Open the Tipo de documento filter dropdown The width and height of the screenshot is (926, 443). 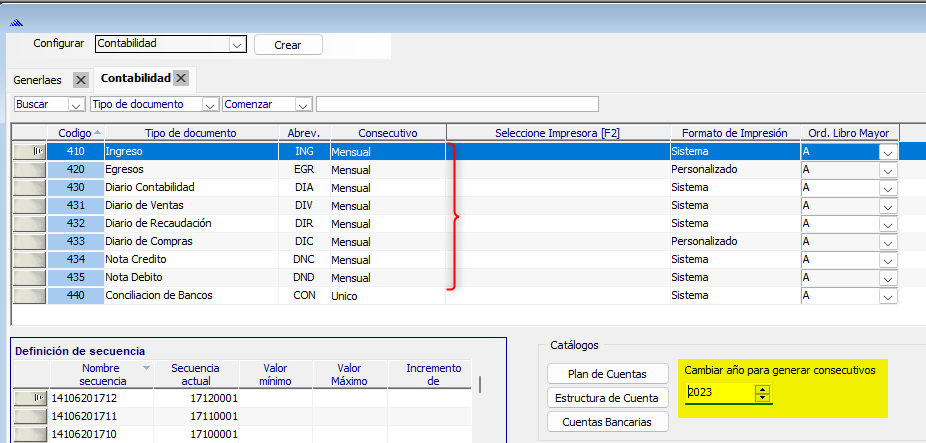point(210,104)
